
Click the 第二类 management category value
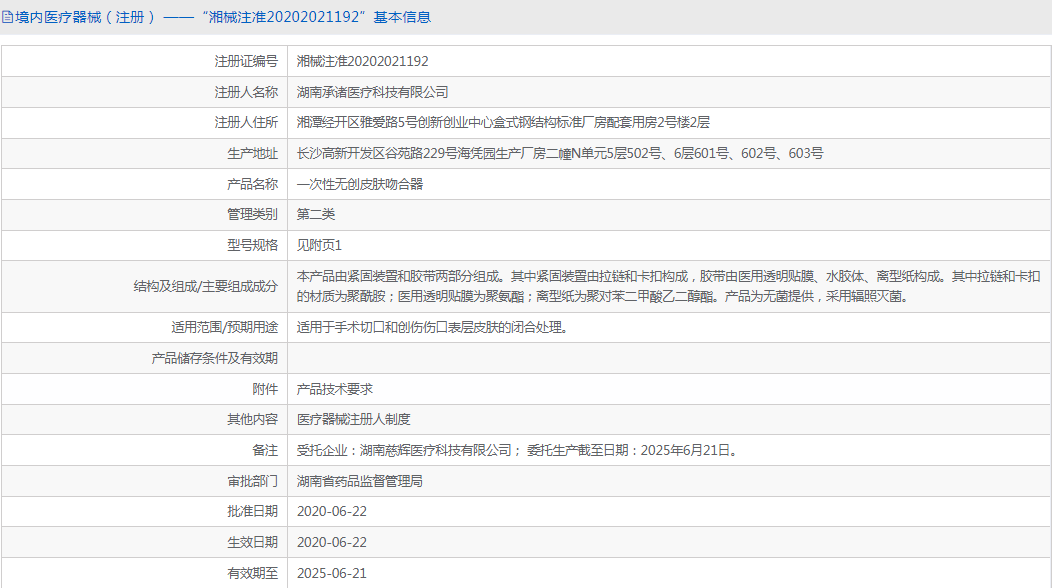click(316, 214)
